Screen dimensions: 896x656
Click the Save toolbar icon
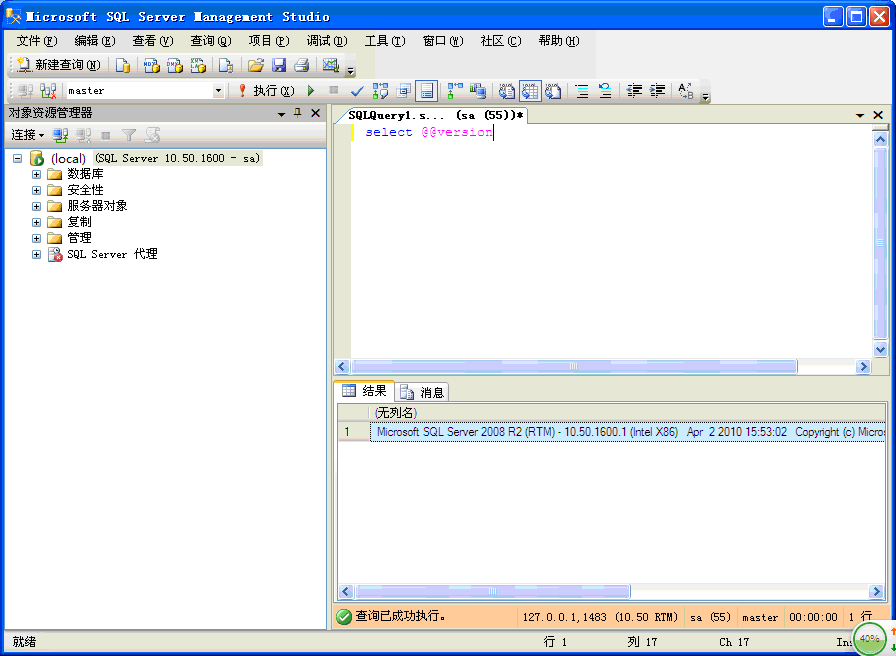pyautogui.click(x=279, y=66)
